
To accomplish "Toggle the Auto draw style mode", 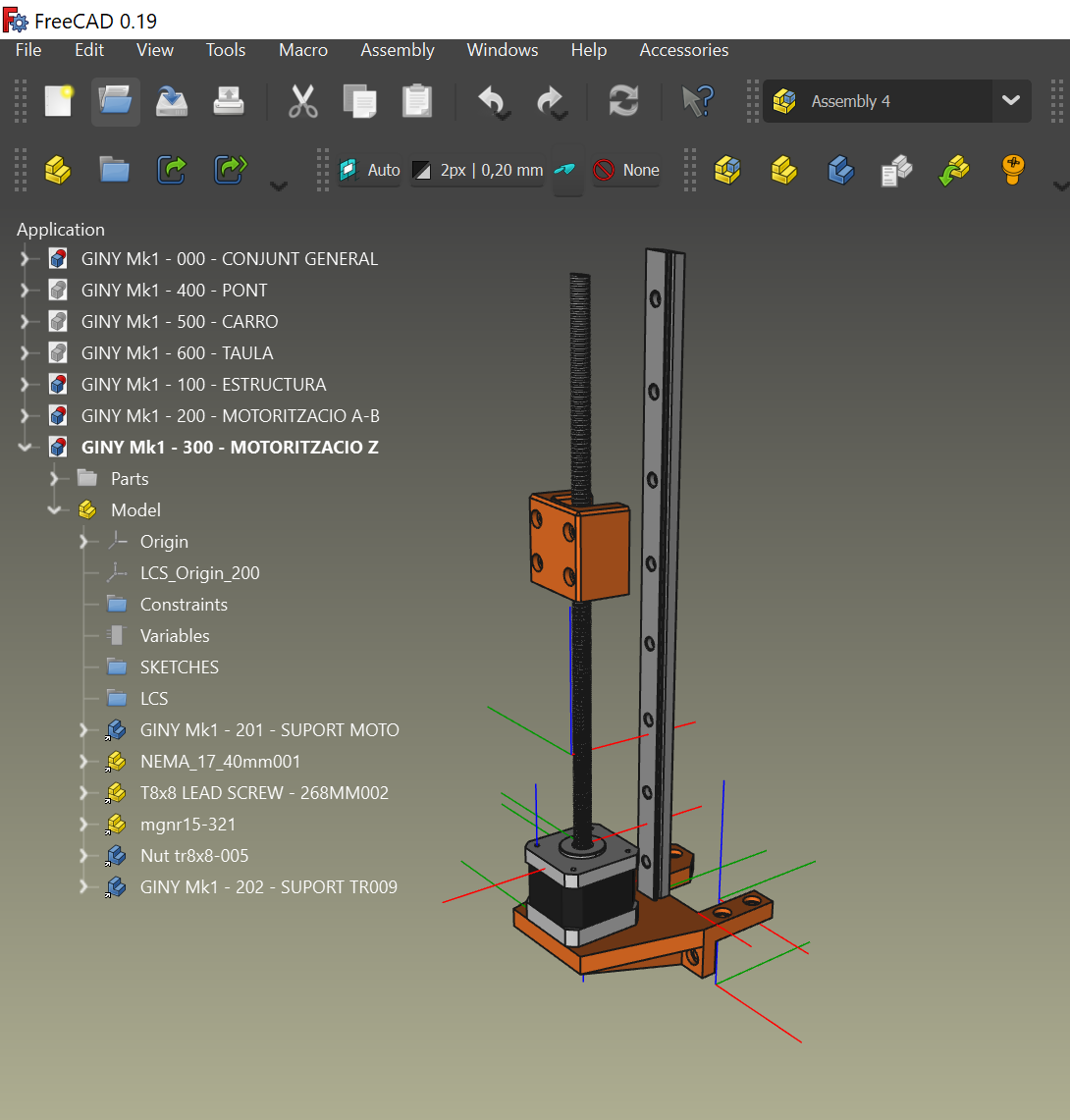I will [369, 169].
